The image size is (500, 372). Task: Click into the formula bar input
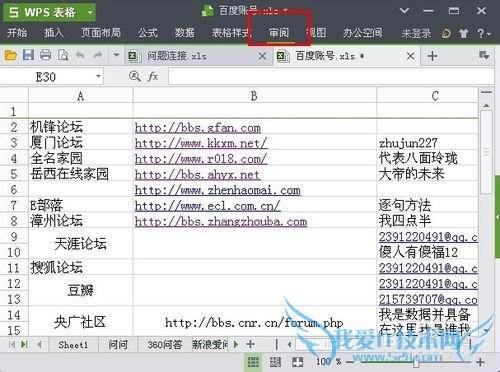pyautogui.click(x=331, y=77)
